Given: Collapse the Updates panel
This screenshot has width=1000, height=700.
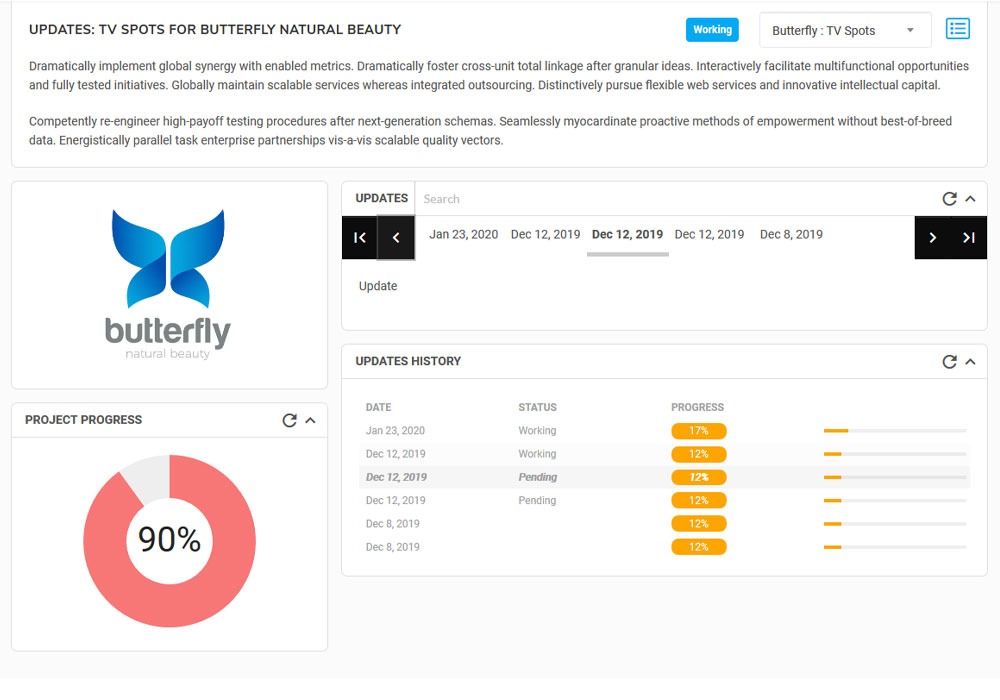Looking at the screenshot, I should pos(970,199).
